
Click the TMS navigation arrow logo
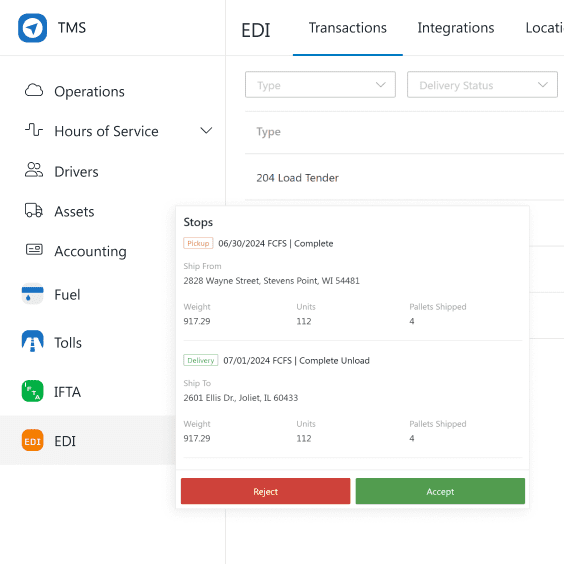tap(32, 28)
